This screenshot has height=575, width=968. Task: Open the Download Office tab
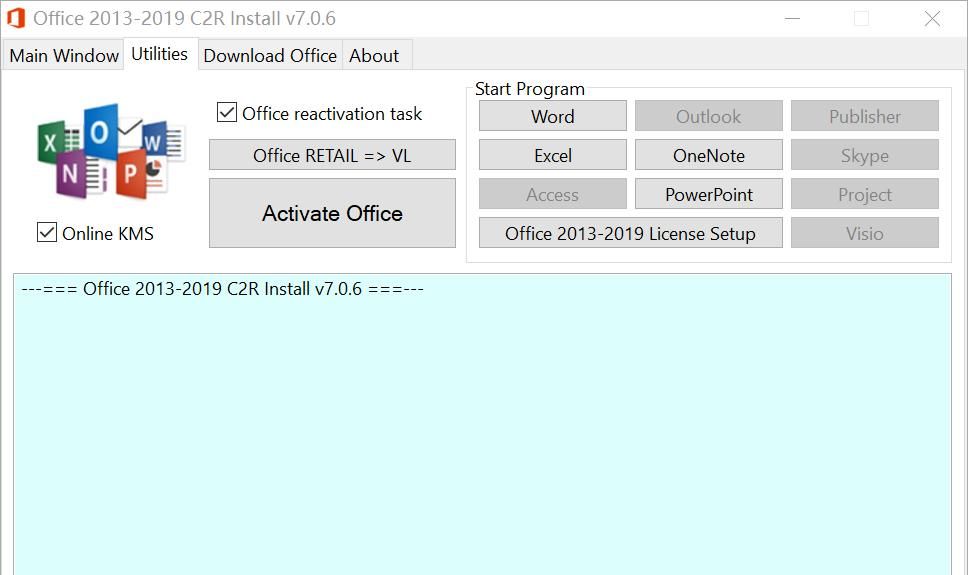(x=270, y=56)
